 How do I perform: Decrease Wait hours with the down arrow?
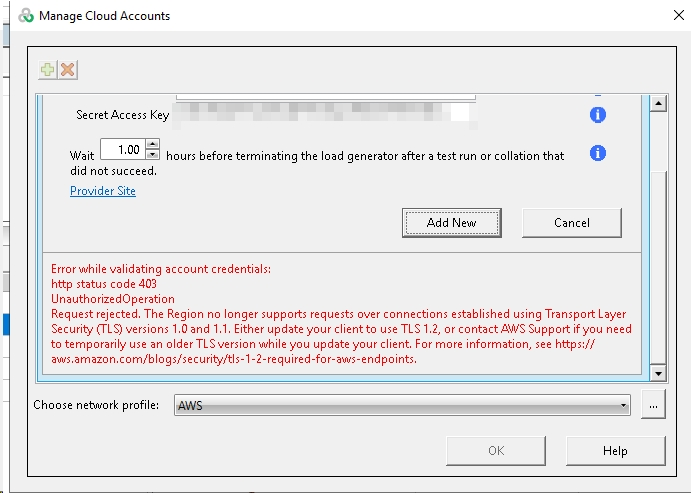(152, 155)
